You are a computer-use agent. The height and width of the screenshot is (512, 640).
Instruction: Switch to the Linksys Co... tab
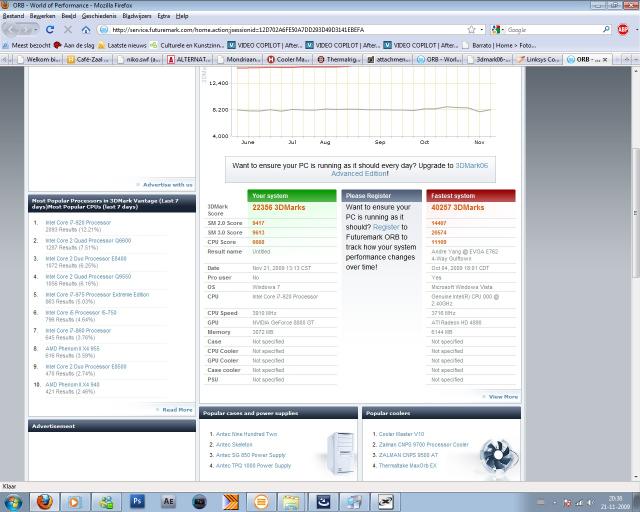pos(539,60)
